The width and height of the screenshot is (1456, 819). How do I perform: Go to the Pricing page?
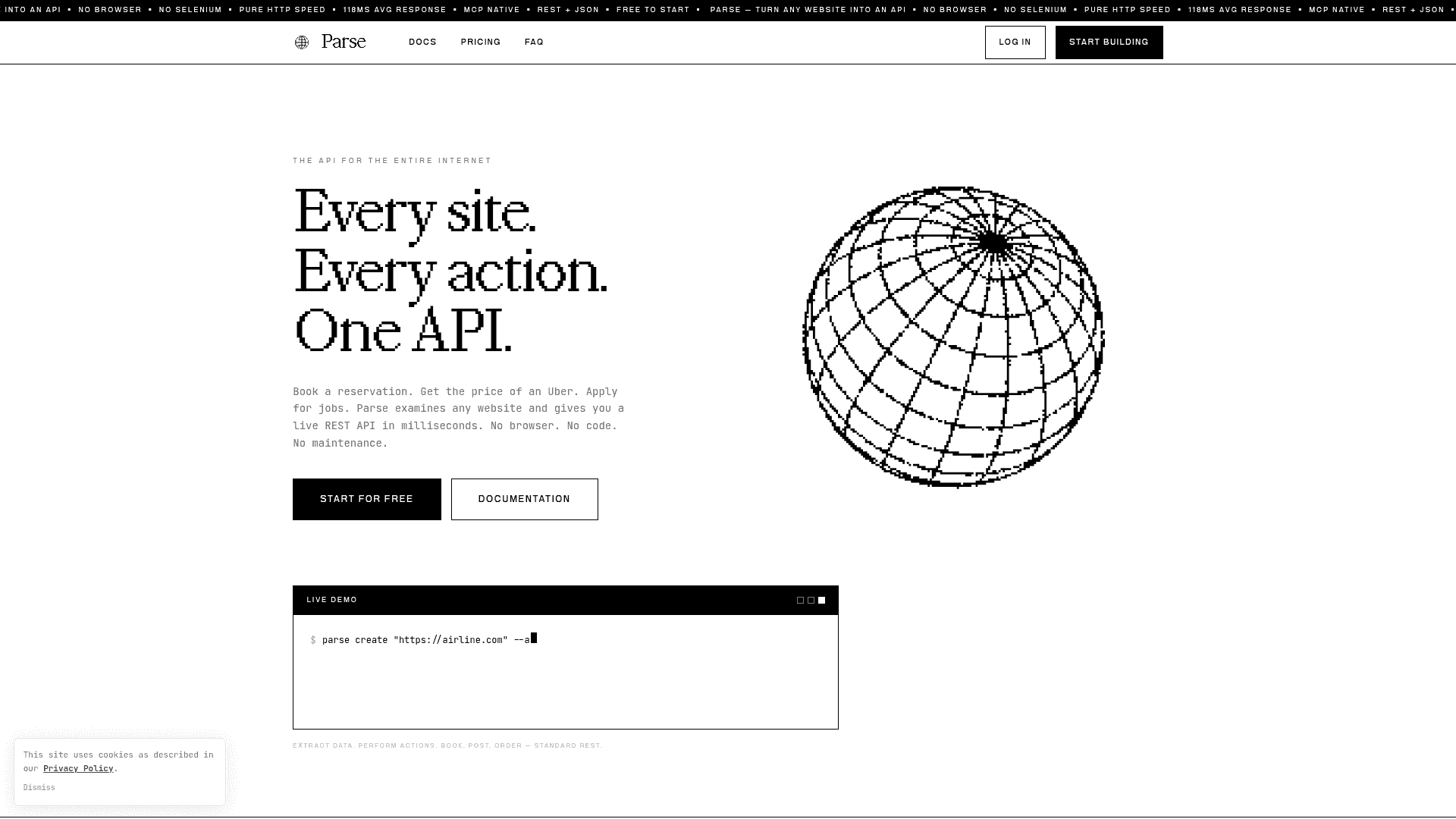pos(481,42)
